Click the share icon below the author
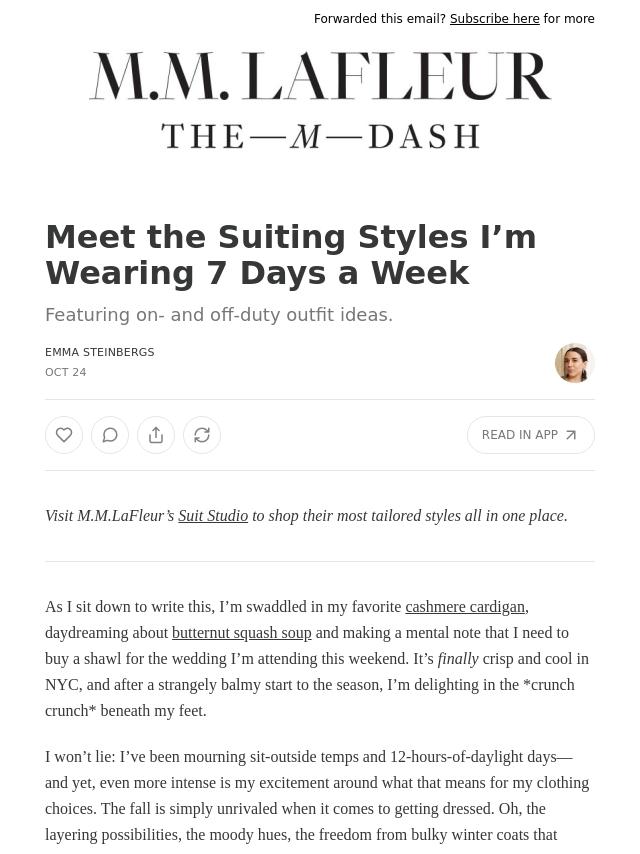The height and width of the screenshot is (854, 640). click(x=156, y=435)
